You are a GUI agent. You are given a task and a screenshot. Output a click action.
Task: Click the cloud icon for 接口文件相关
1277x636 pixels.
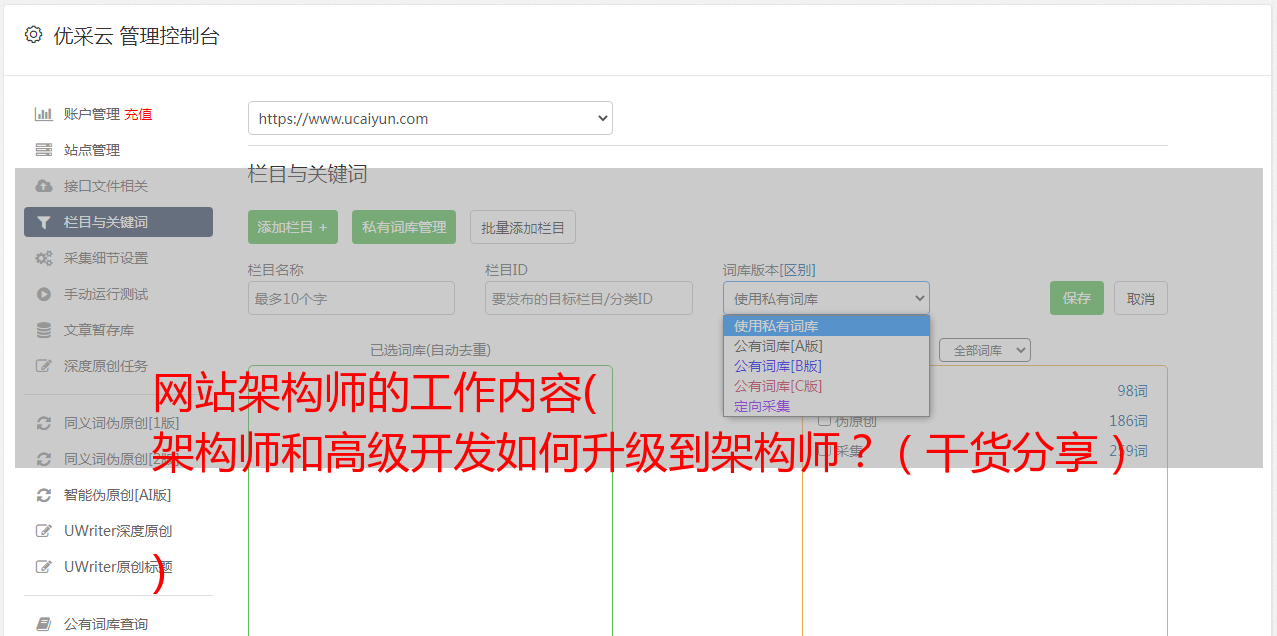point(43,186)
